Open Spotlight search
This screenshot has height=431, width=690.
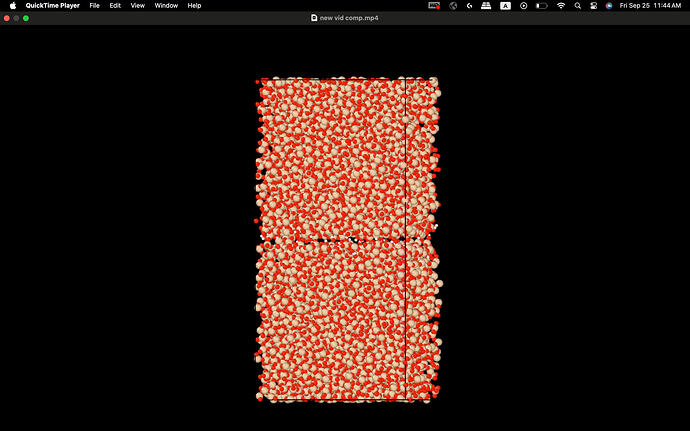coord(578,6)
